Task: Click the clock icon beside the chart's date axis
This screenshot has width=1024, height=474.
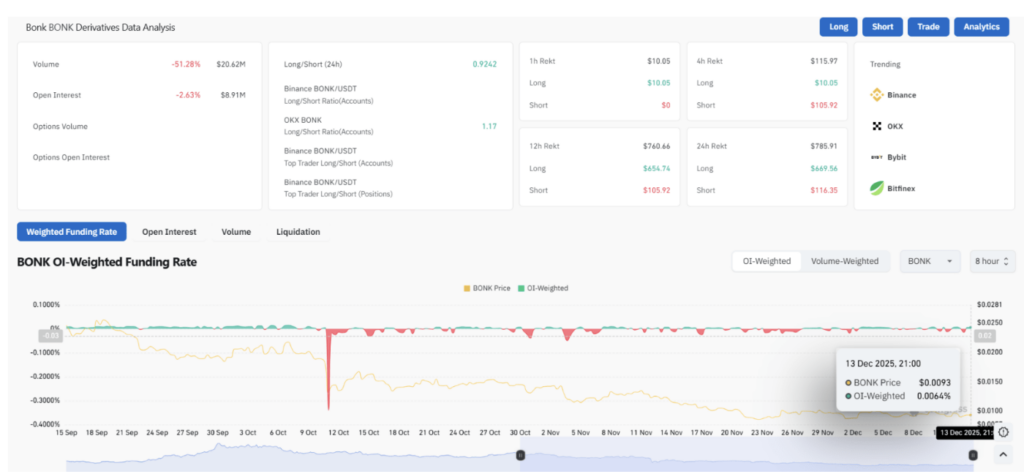Action: point(1003,433)
